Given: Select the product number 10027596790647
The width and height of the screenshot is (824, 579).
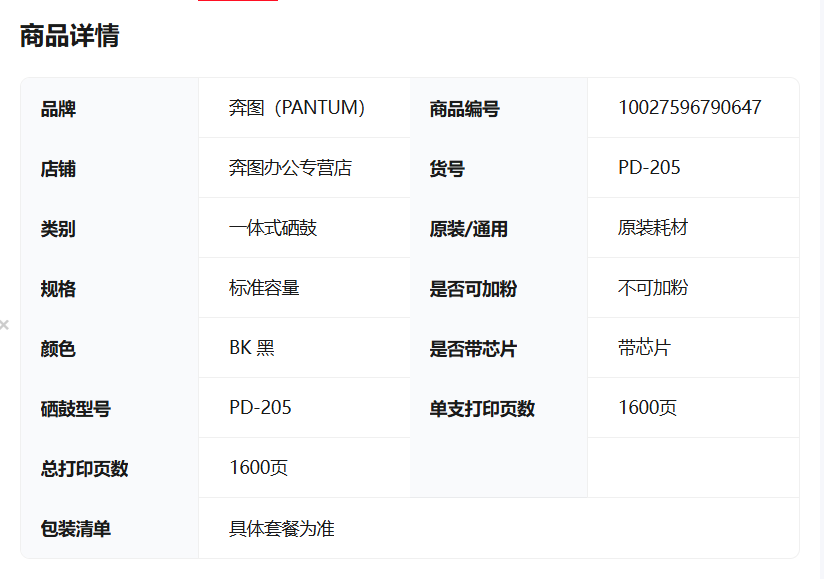Looking at the screenshot, I should click(689, 108).
